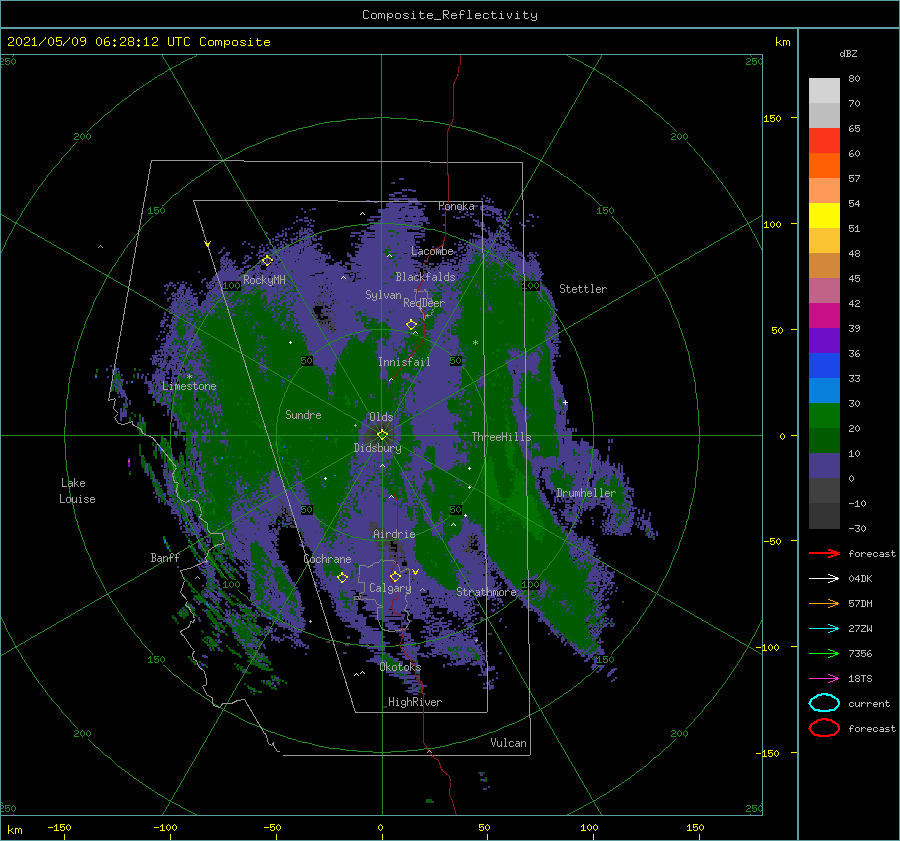This screenshot has height=841, width=900.
Task: Click the Sundre town label
Action: [303, 414]
